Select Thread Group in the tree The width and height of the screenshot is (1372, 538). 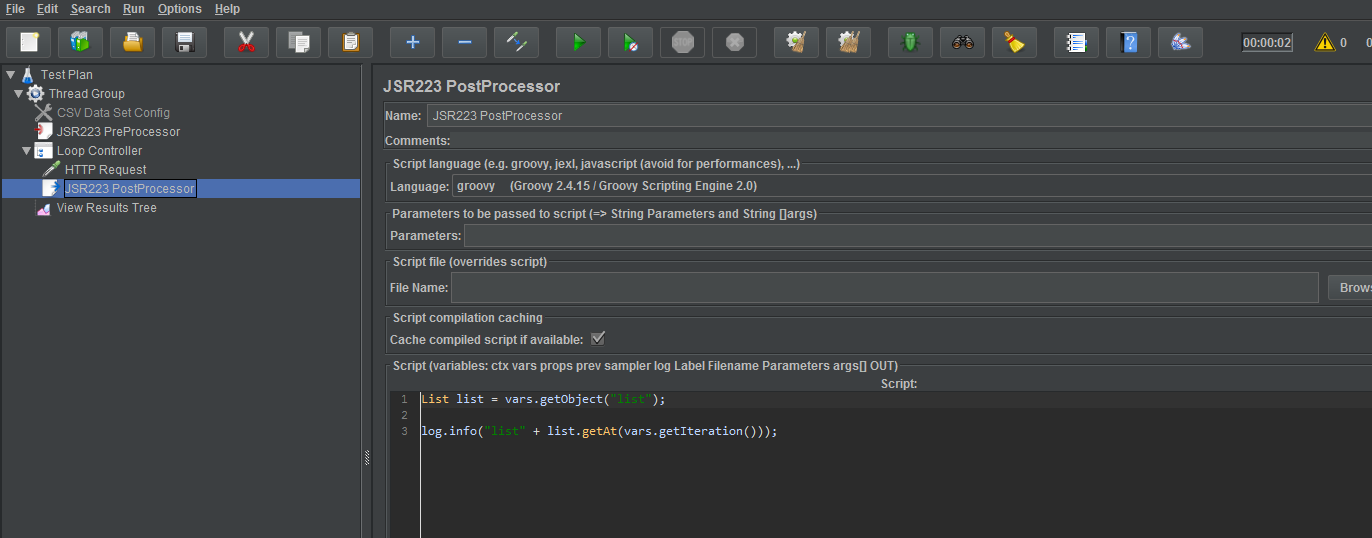[x=86, y=93]
